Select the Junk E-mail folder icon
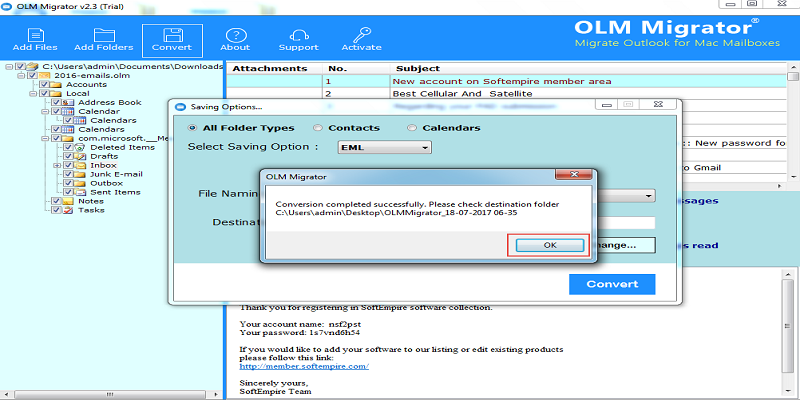 (x=79, y=174)
